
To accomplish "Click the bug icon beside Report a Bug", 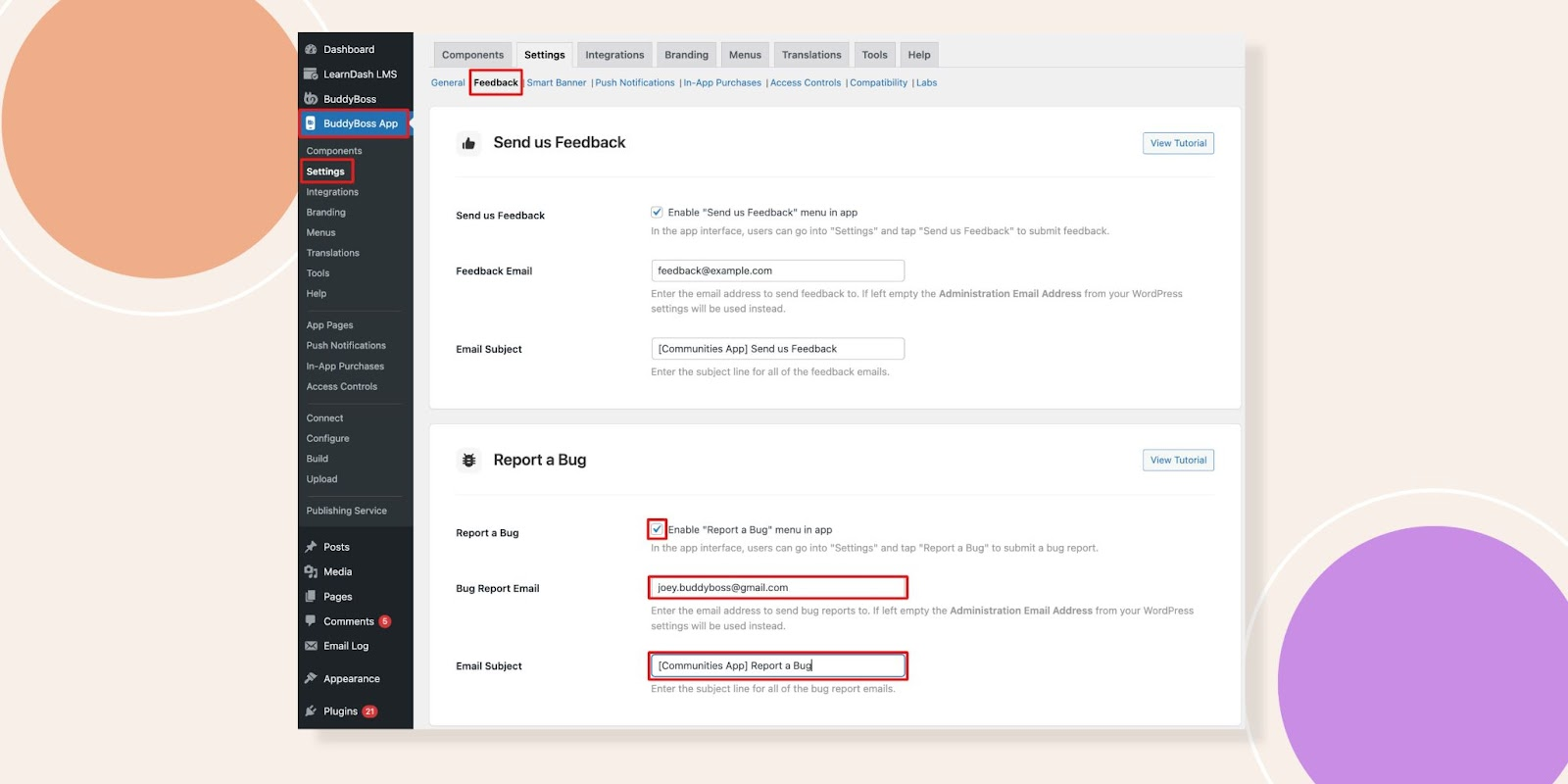I will click(x=468, y=460).
